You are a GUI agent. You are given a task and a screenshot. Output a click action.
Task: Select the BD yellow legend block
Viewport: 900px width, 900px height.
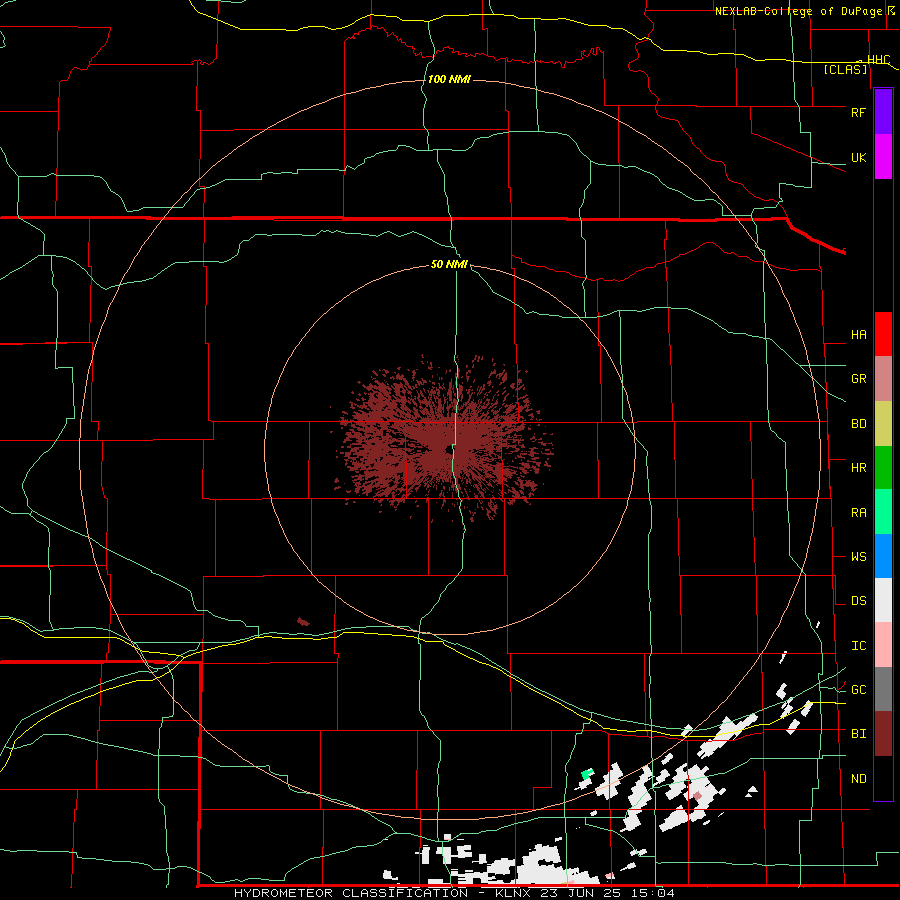click(x=883, y=424)
